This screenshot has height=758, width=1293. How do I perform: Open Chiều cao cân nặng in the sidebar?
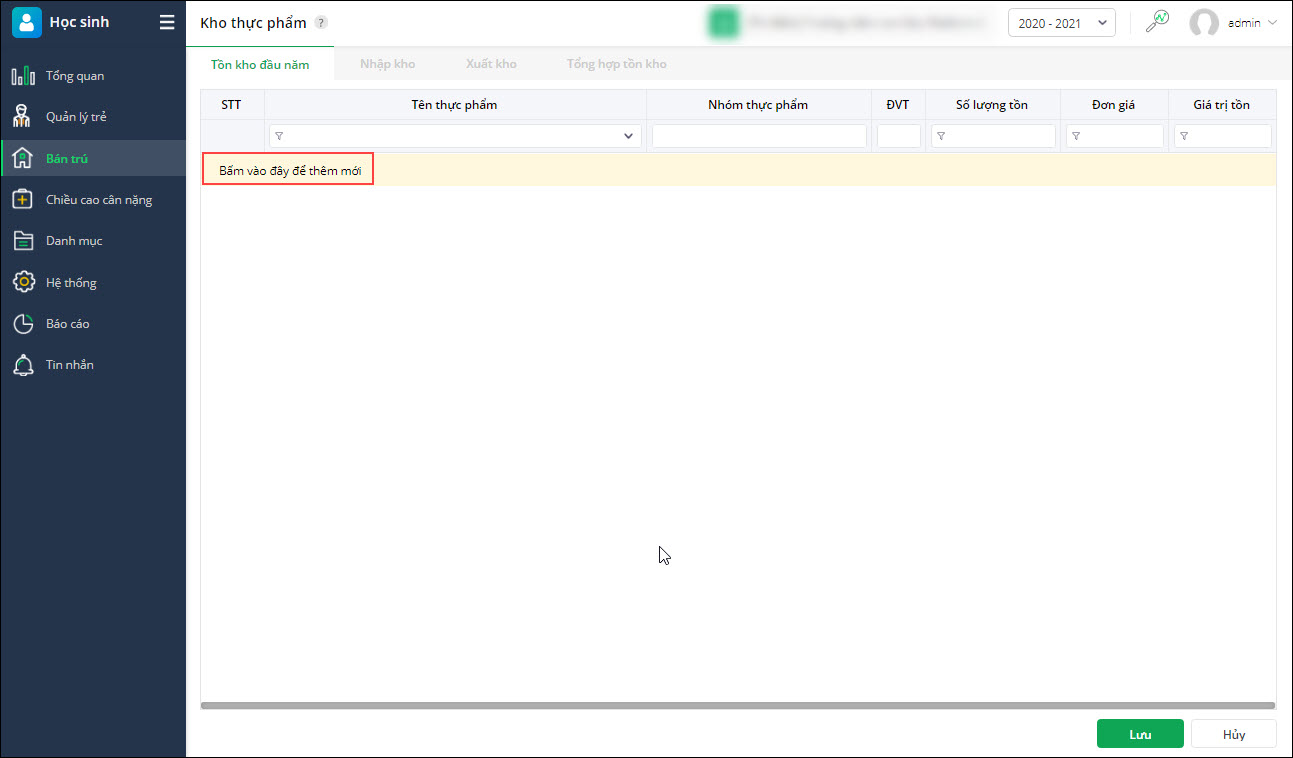(x=93, y=200)
